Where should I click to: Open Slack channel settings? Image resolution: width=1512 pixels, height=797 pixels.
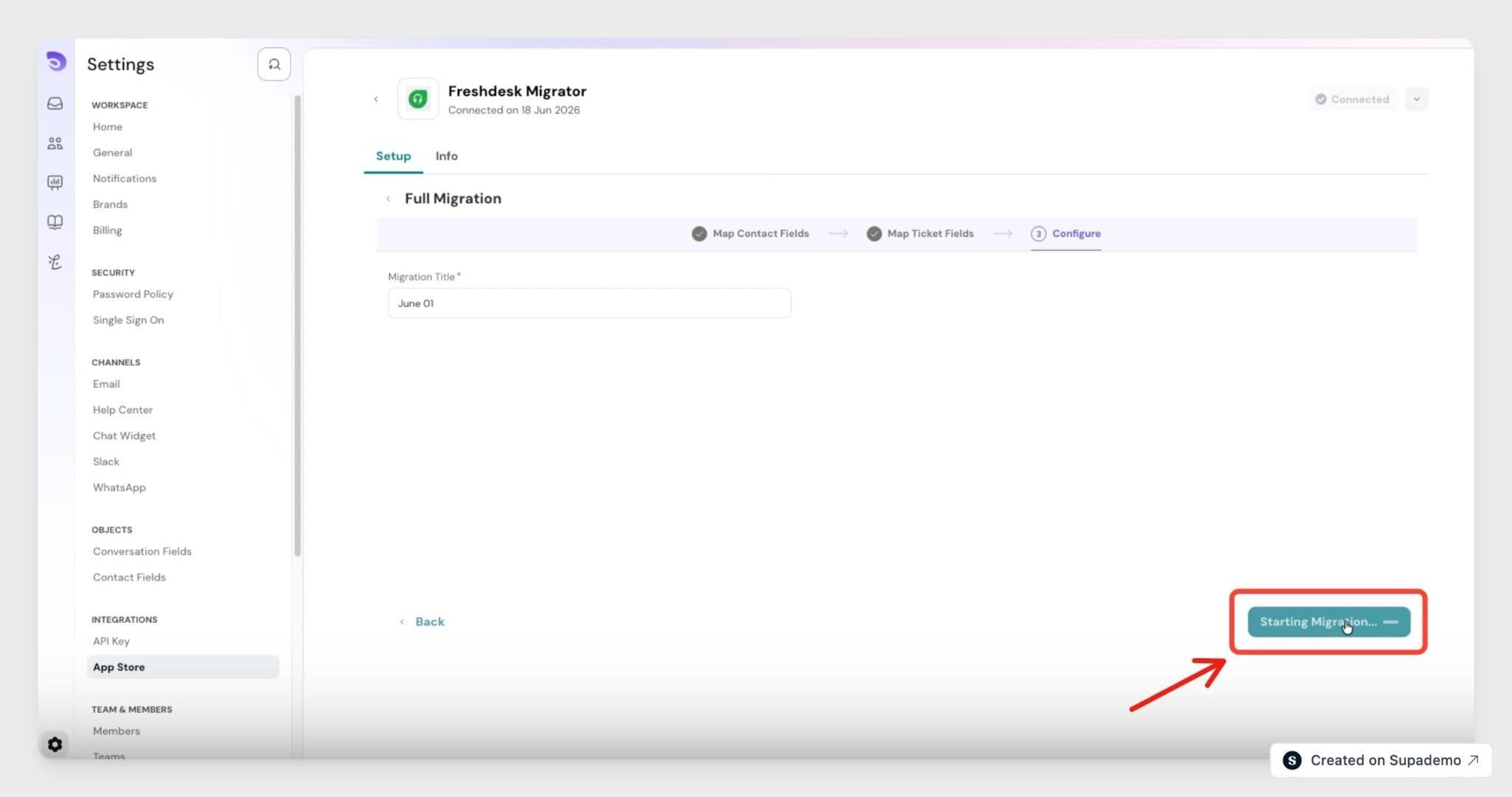point(106,461)
